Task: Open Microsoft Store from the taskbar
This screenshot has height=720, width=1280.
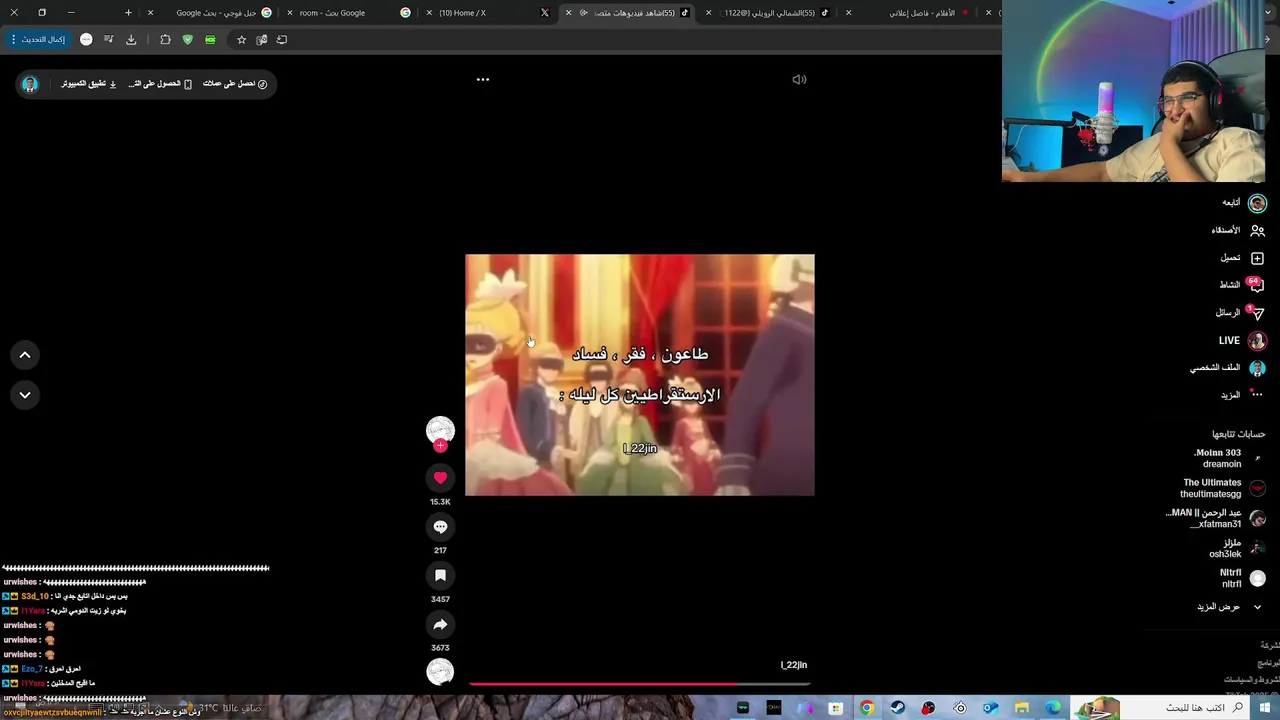Action: point(836,708)
